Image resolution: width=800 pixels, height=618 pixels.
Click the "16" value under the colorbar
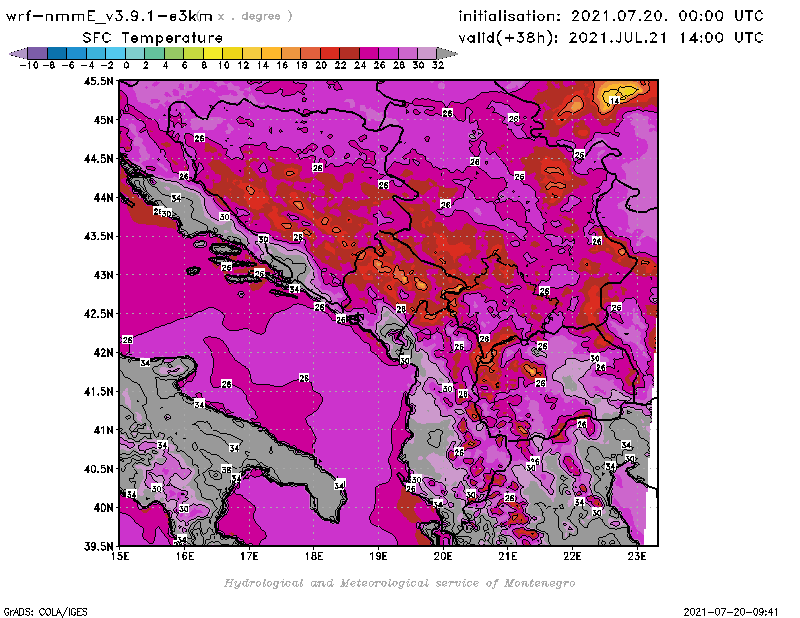pyautogui.click(x=282, y=65)
